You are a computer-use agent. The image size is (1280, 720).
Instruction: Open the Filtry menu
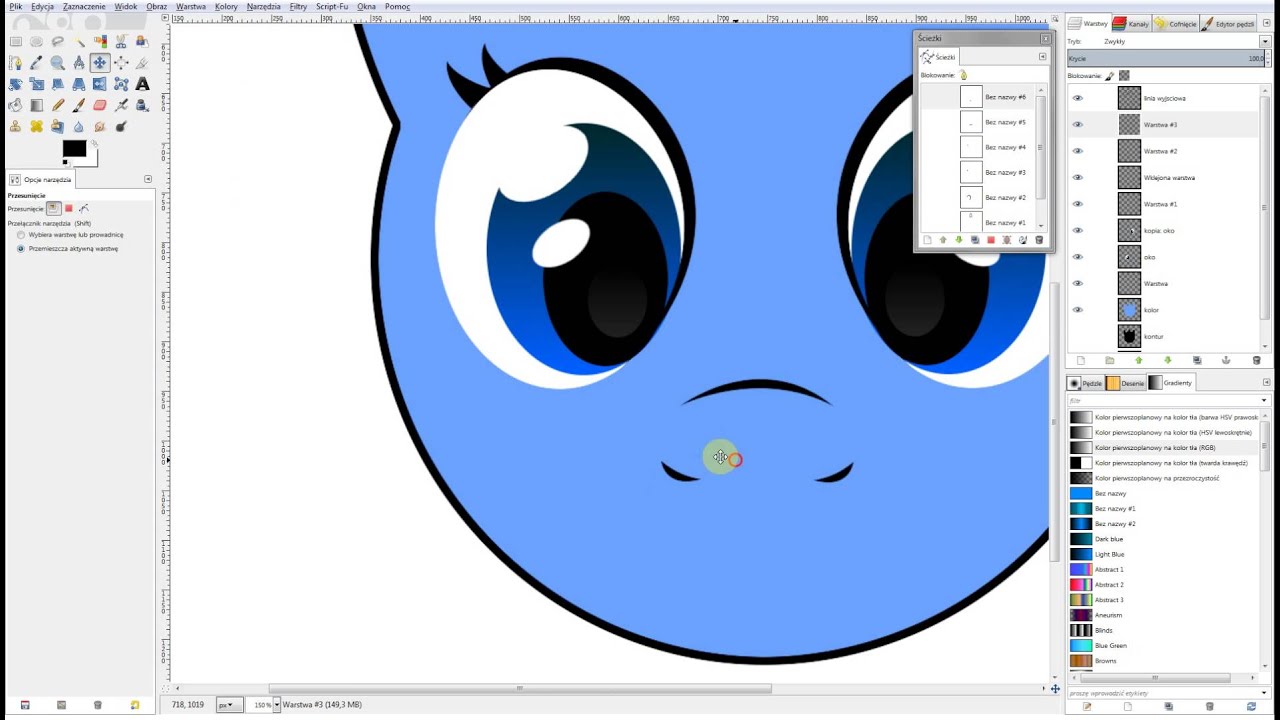298,7
